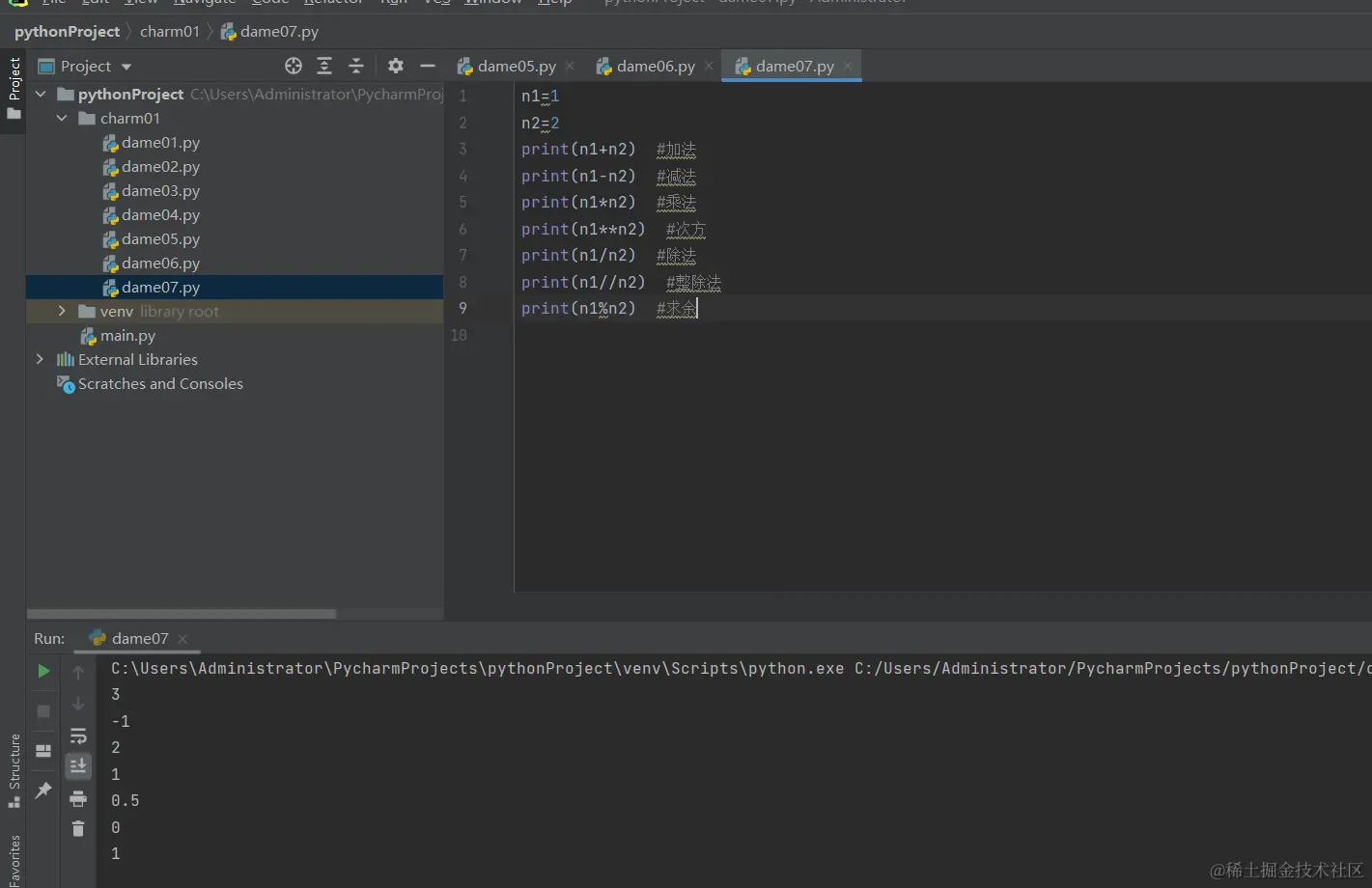Screen dimensions: 1372x888
Task: Select dame06.py in the project tree
Action: [160, 264]
